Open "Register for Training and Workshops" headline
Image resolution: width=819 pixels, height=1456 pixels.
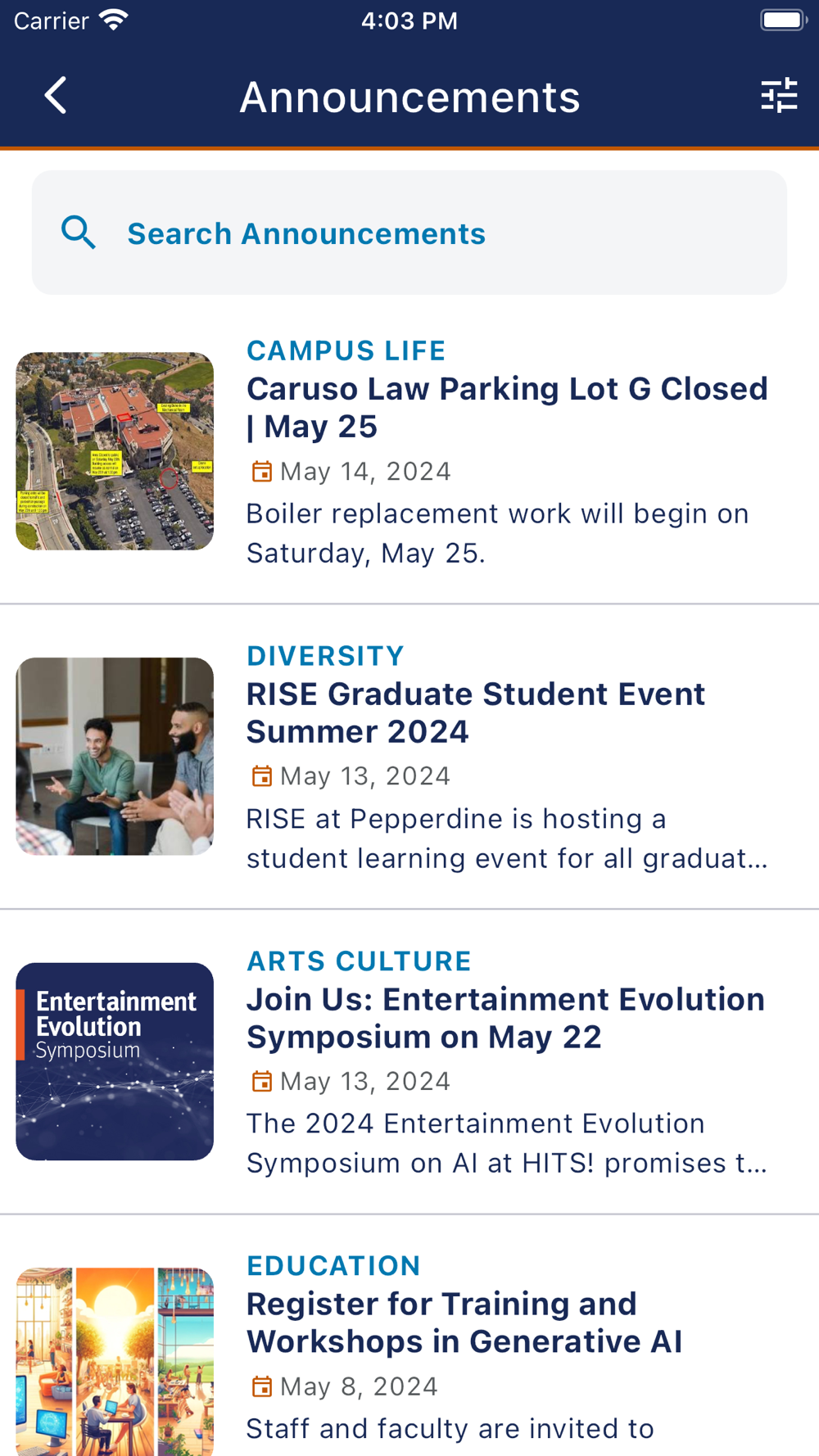point(464,1323)
